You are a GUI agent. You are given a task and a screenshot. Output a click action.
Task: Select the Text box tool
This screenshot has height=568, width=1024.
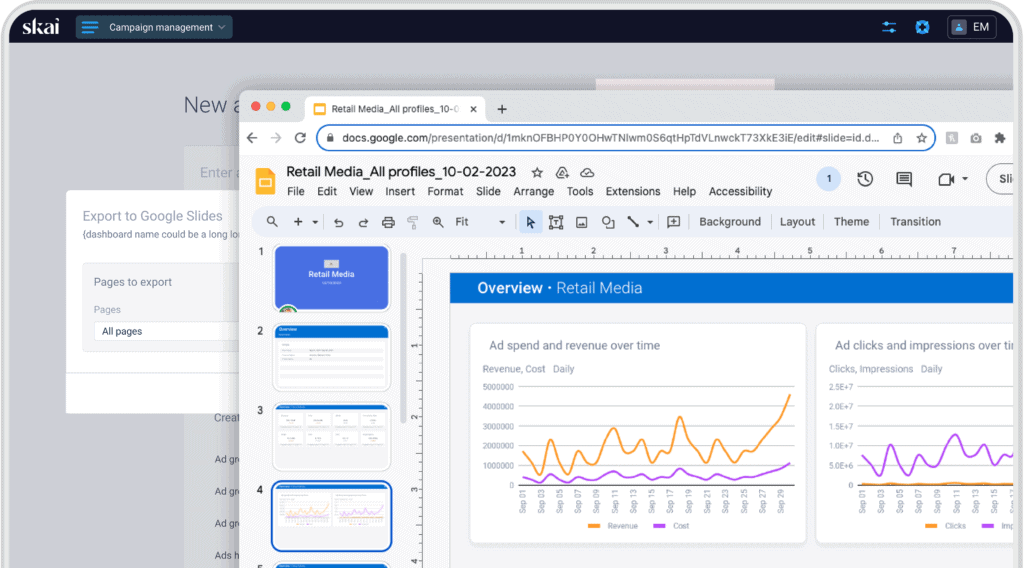click(556, 223)
